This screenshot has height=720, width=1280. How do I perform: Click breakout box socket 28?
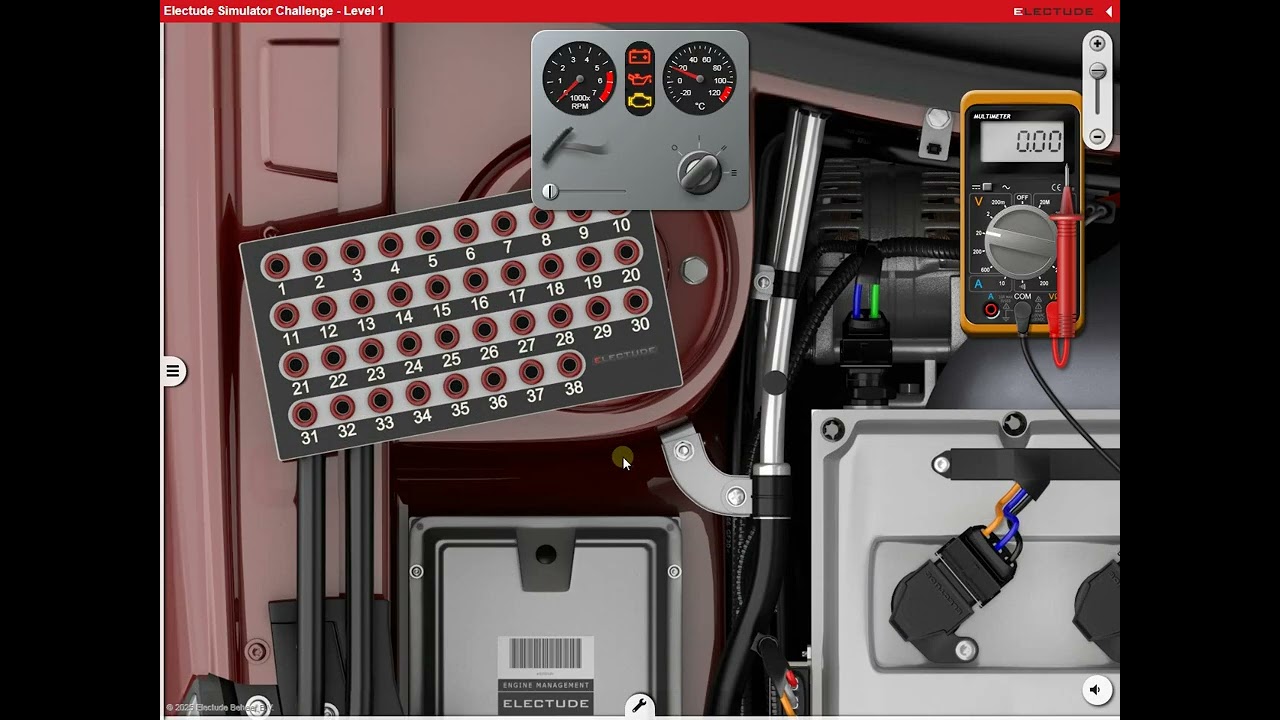[561, 315]
